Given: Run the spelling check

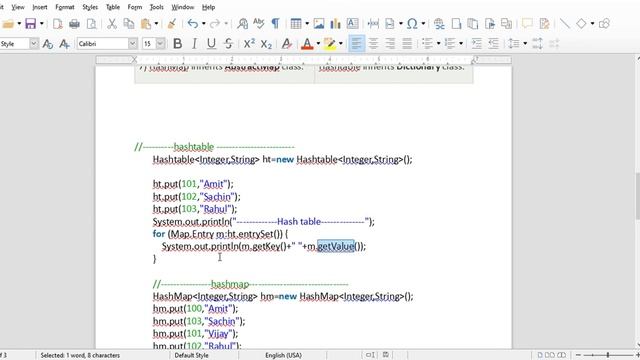Looking at the screenshot, I should [x=259, y=24].
